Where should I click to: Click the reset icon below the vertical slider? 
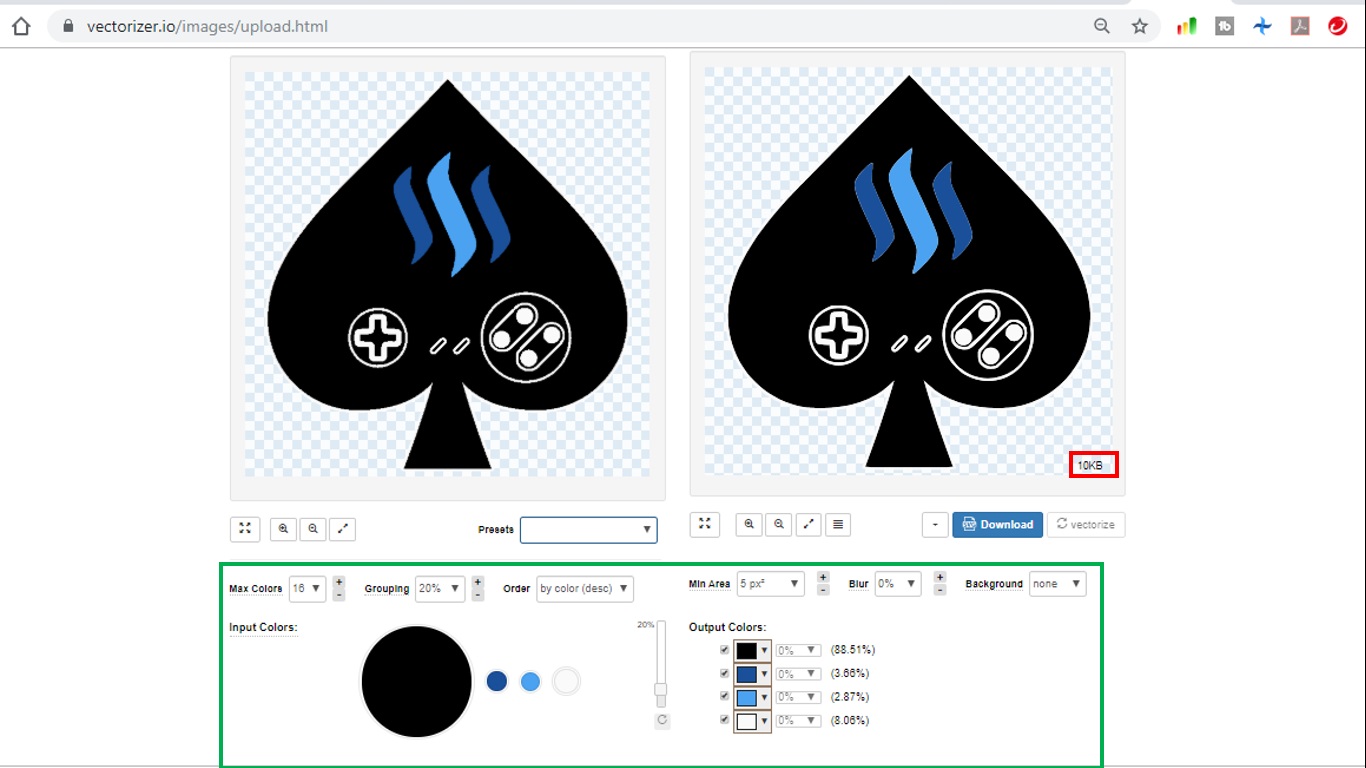pos(662,720)
